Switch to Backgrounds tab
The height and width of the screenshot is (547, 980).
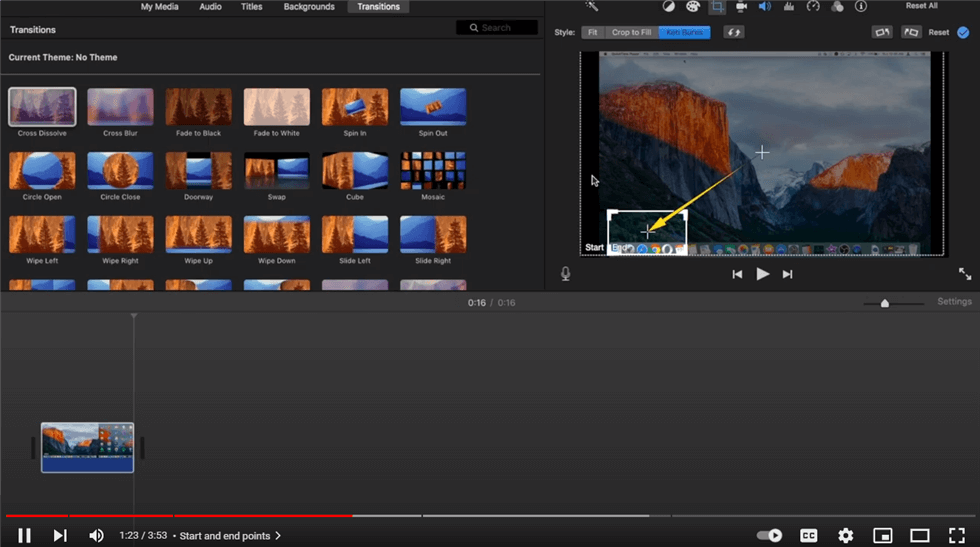[x=309, y=7]
